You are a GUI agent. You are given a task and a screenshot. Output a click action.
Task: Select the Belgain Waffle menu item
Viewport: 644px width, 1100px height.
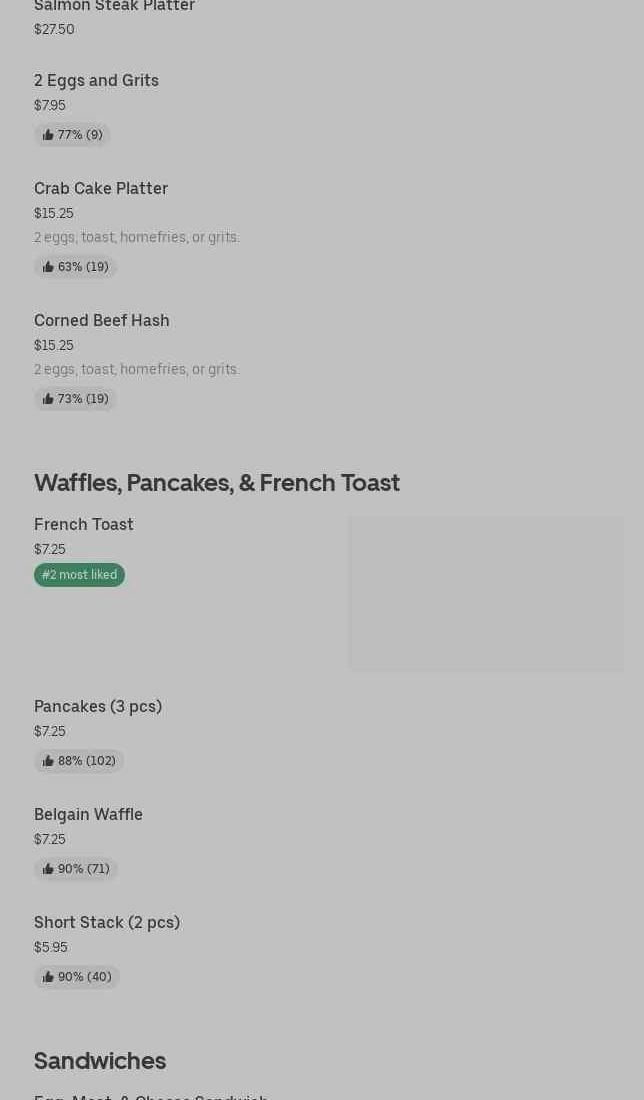point(88,814)
